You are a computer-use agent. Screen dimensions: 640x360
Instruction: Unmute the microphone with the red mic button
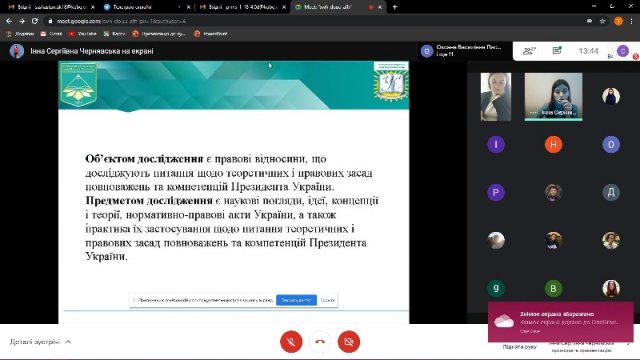click(291, 341)
